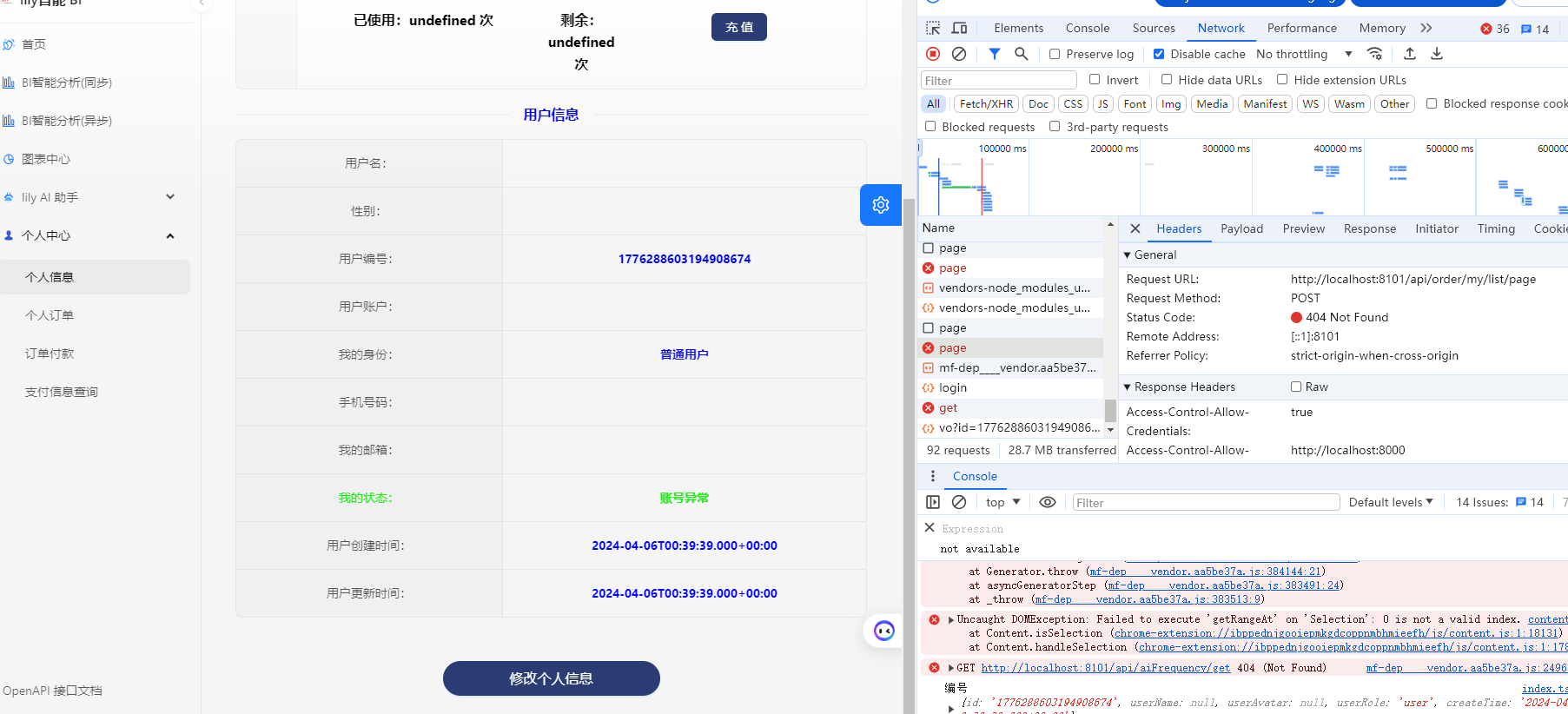Click the console Filter input
1568x714 pixels.
(x=1206, y=502)
